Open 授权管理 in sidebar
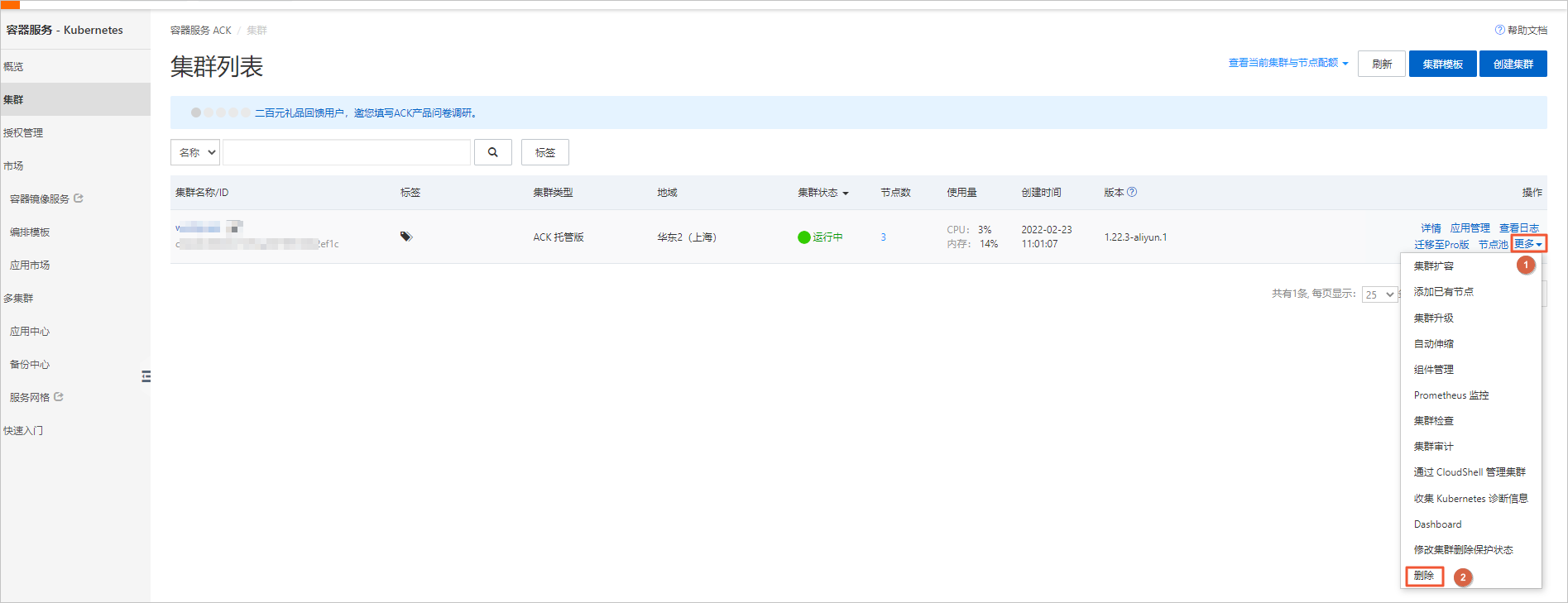This screenshot has width=1568, height=603. [23, 132]
